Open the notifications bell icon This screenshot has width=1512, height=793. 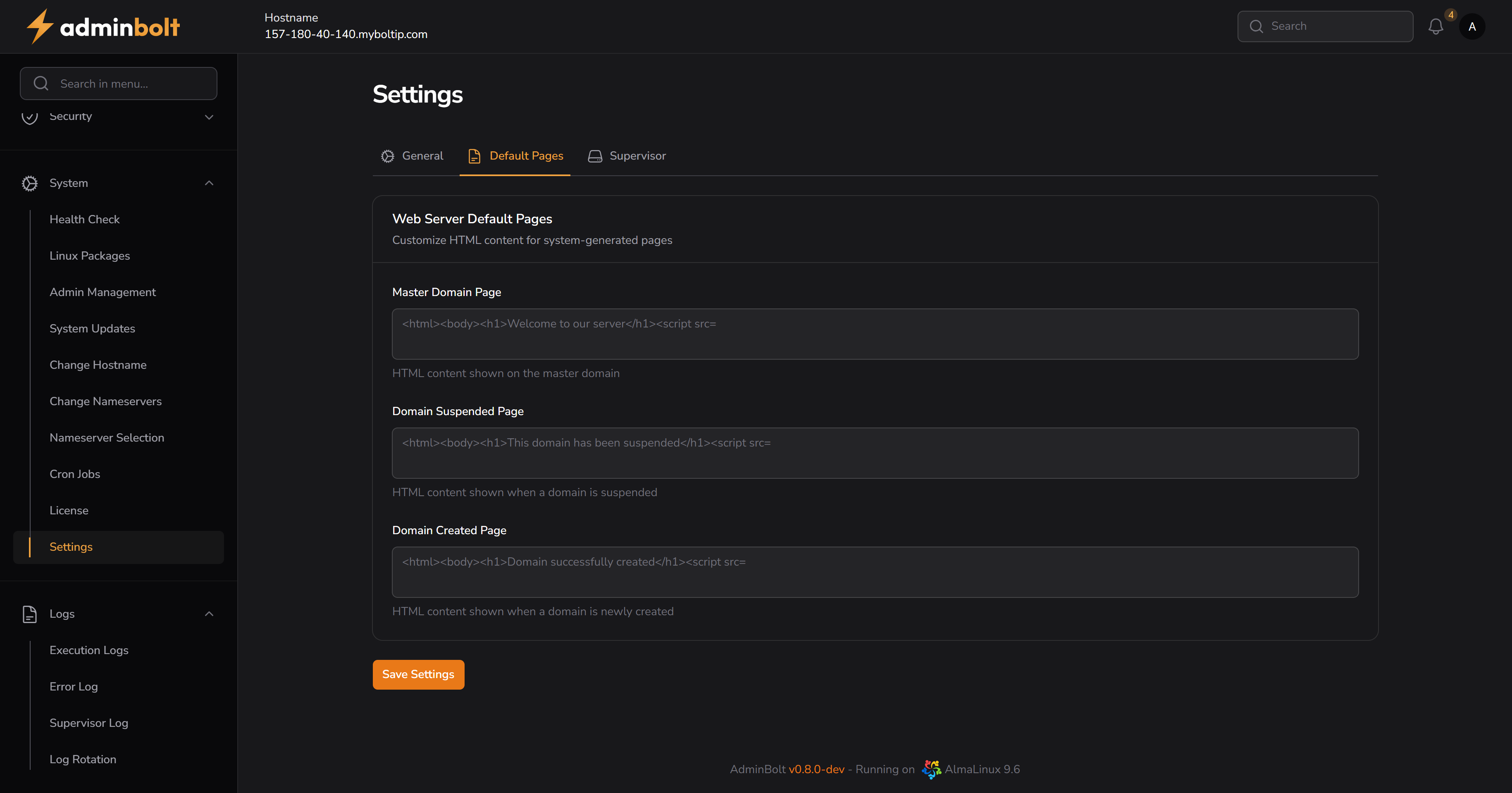tap(1436, 26)
